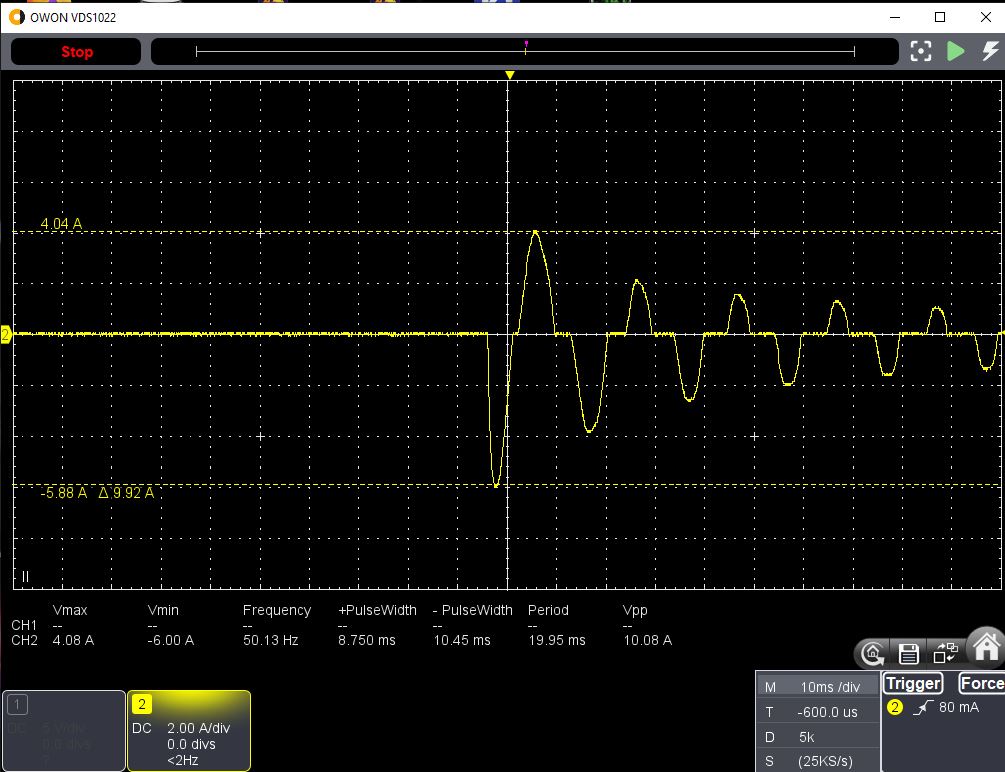Screen dimensions: 1005x772
Task: Open the timebase M 10ms/div setting
Action: [818, 687]
